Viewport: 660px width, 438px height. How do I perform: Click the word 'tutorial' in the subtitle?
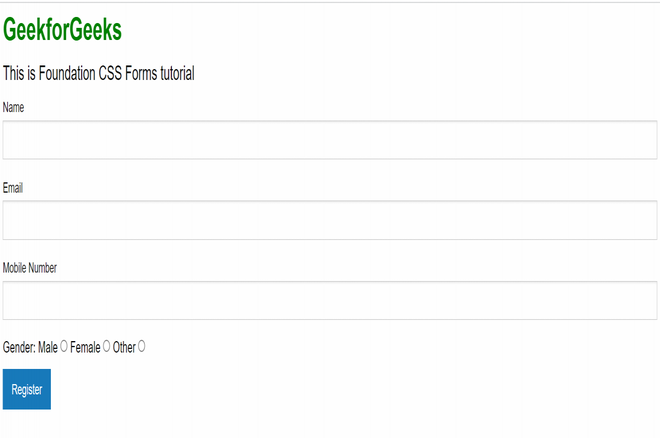177,73
